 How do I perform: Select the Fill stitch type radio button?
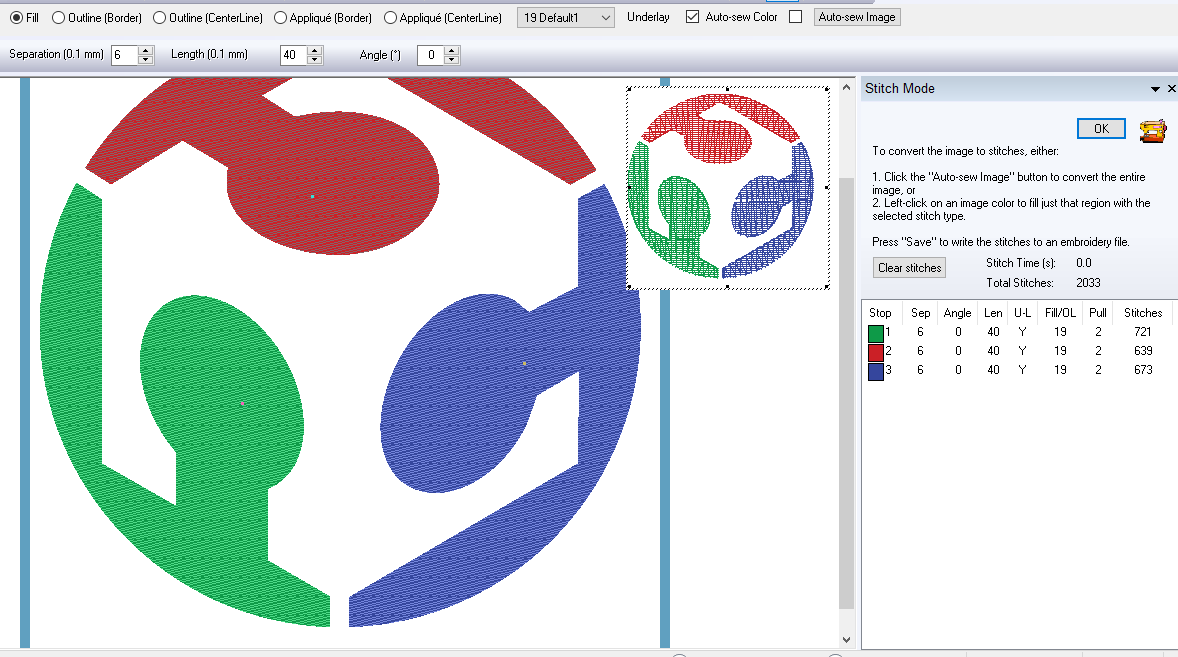16,17
